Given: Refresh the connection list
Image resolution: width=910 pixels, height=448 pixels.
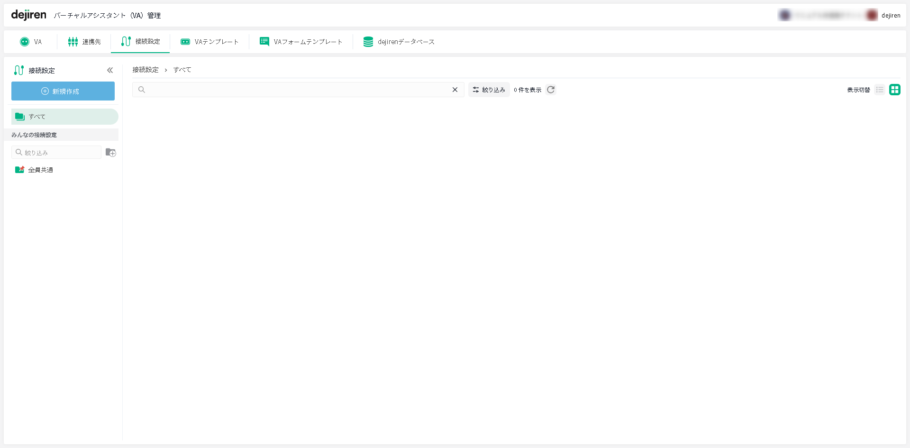Looking at the screenshot, I should point(551,90).
